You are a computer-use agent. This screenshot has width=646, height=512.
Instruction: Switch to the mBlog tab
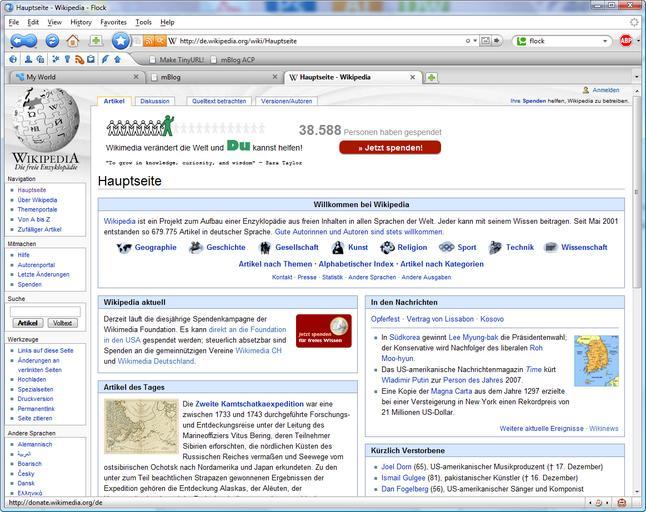pos(214,77)
